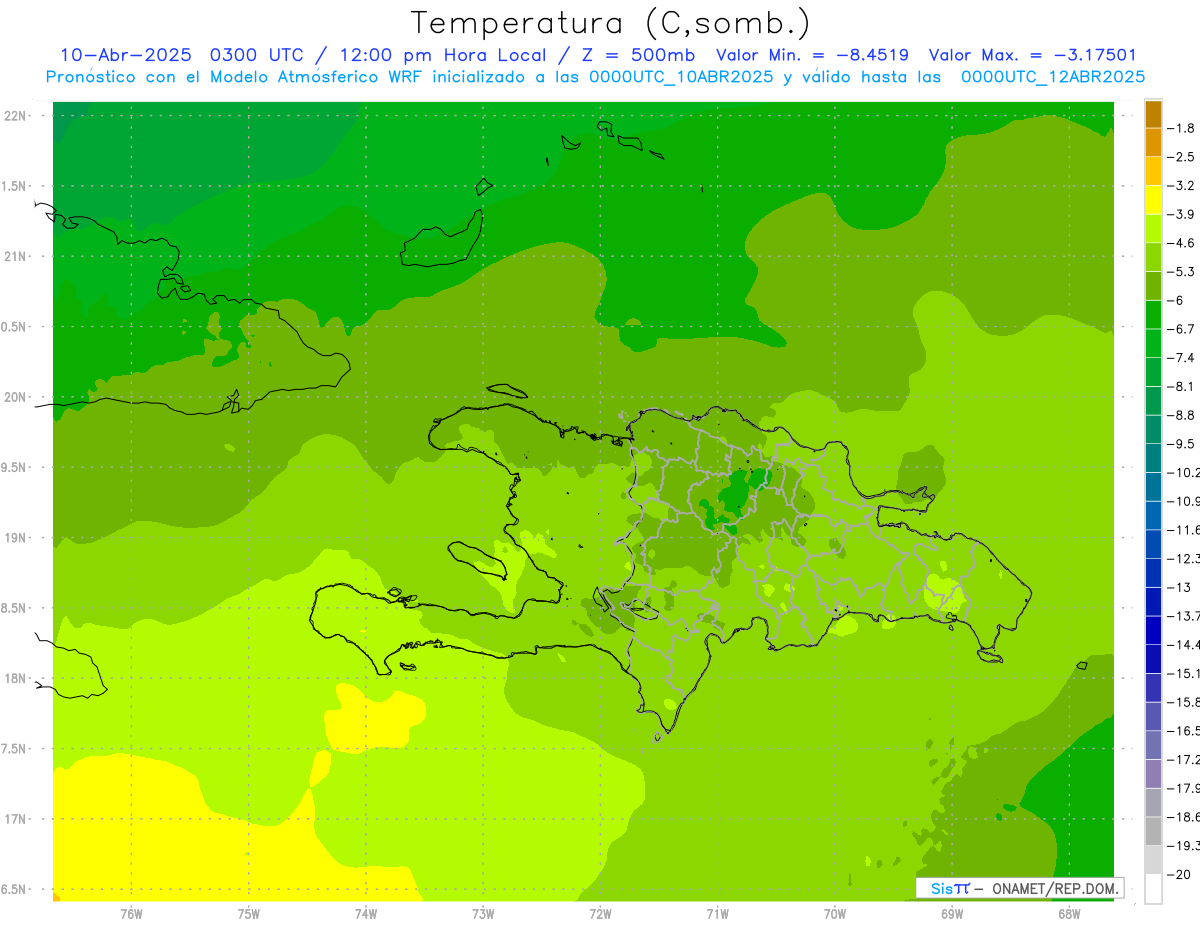Click the '71W' longitude label
This screenshot has width=1200, height=927.
(717, 914)
